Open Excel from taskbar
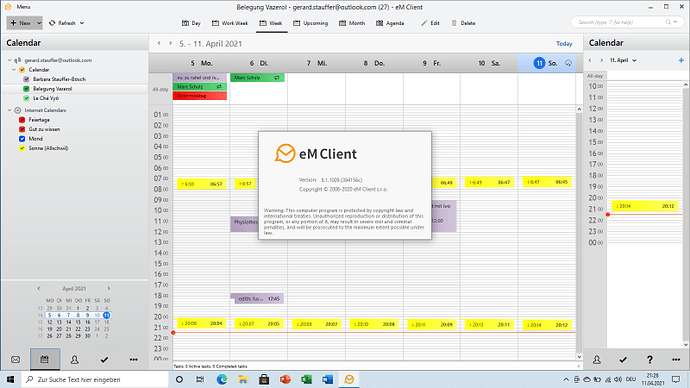This screenshot has width=690, height=388. tap(306, 379)
